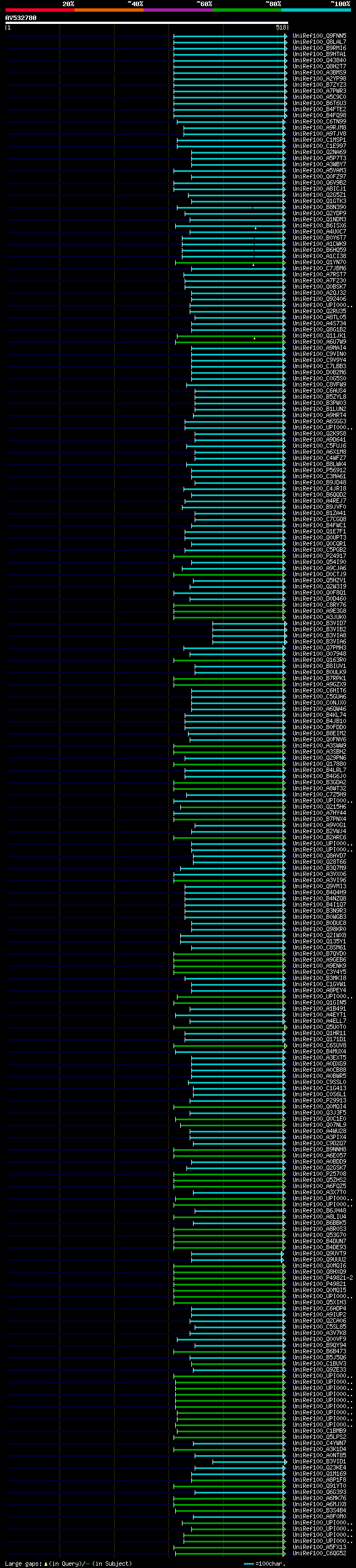Click the cyan bar for UniRef100_Q9UUU2

pos(238,1260)
